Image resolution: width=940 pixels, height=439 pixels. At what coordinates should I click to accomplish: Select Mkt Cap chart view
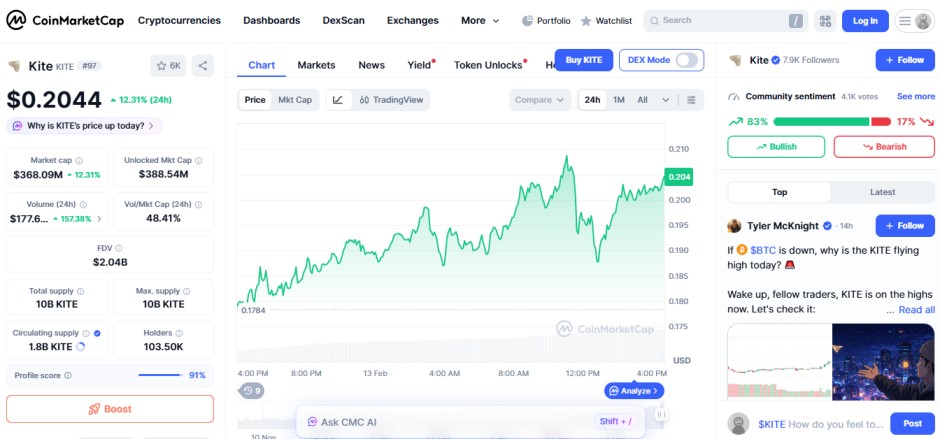tap(295, 100)
